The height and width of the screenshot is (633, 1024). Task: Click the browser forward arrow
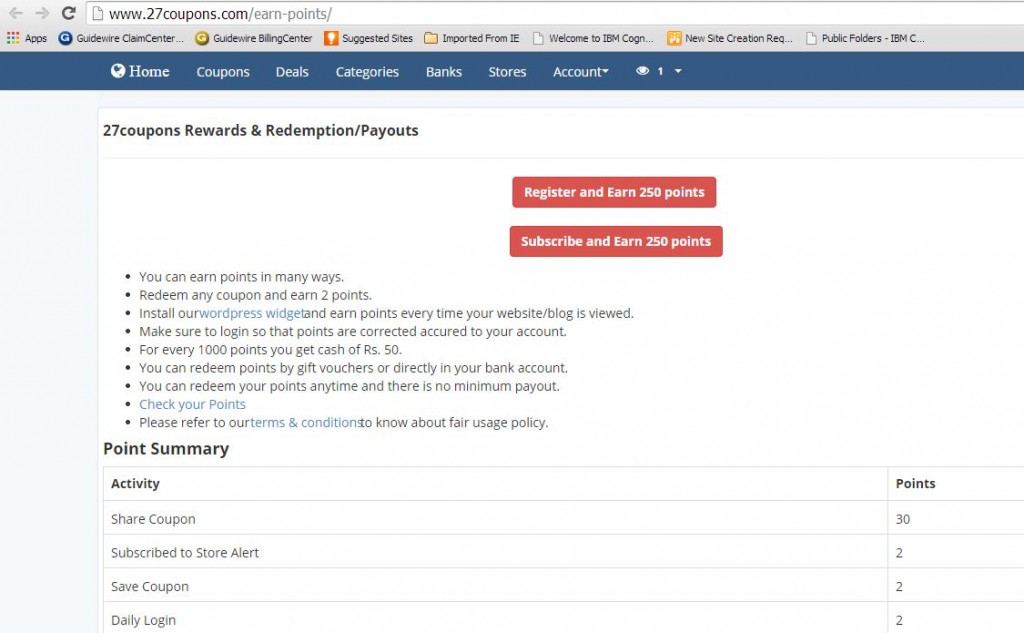[x=42, y=13]
